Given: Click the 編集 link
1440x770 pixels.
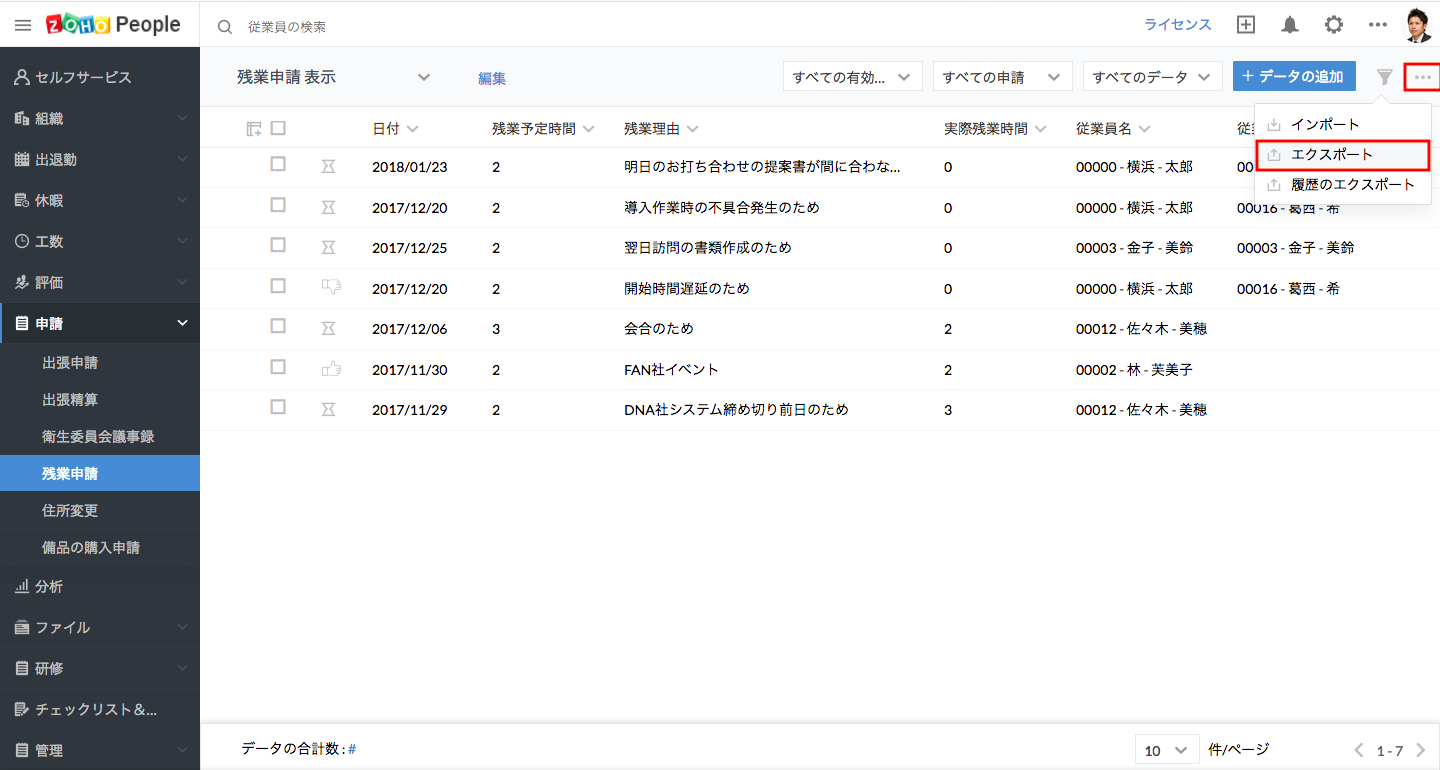Looking at the screenshot, I should point(492,78).
